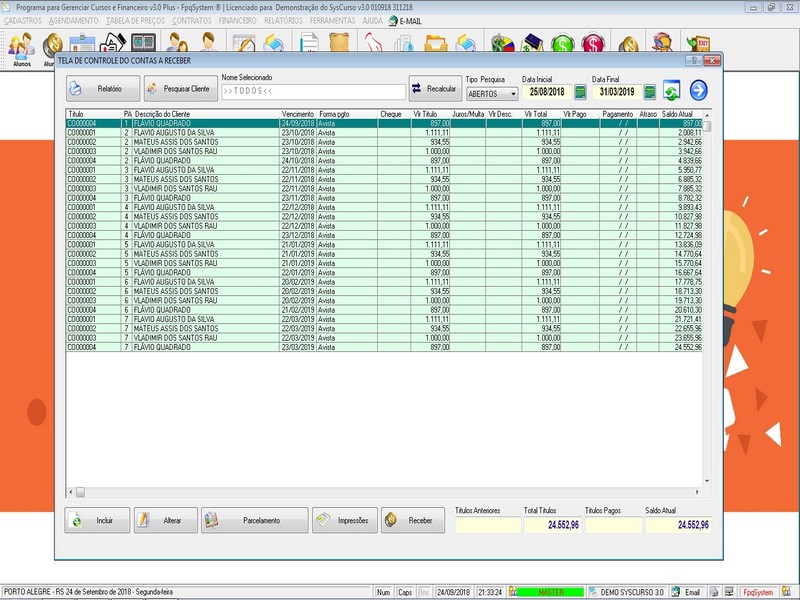Click the Receber button
800x600 pixels.
[410, 520]
